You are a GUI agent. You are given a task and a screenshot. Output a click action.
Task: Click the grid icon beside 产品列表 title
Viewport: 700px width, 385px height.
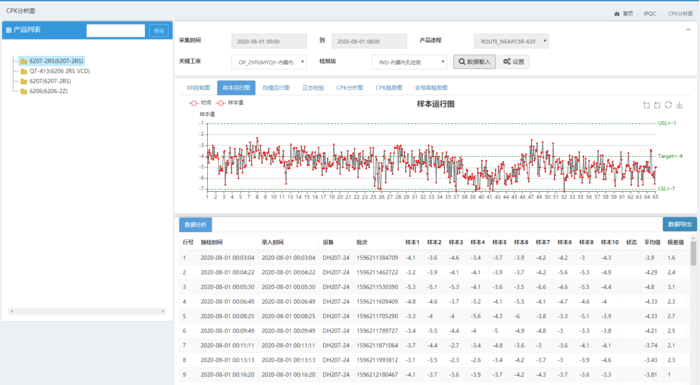pyautogui.click(x=8, y=30)
